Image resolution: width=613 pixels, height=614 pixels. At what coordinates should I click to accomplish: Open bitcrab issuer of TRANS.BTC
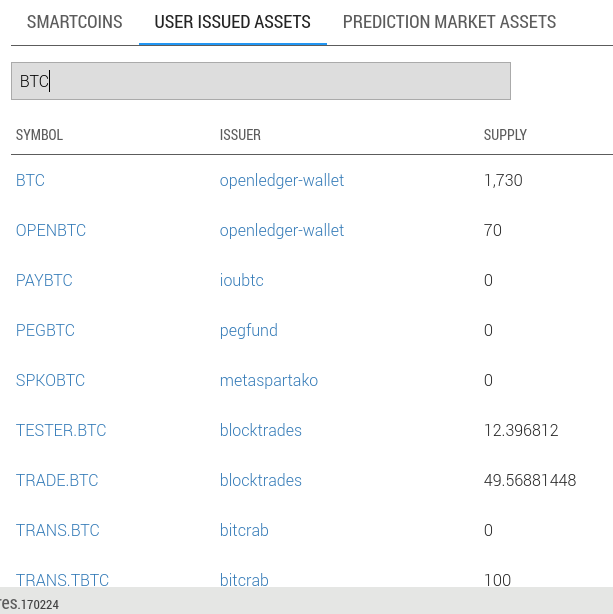coord(244,531)
